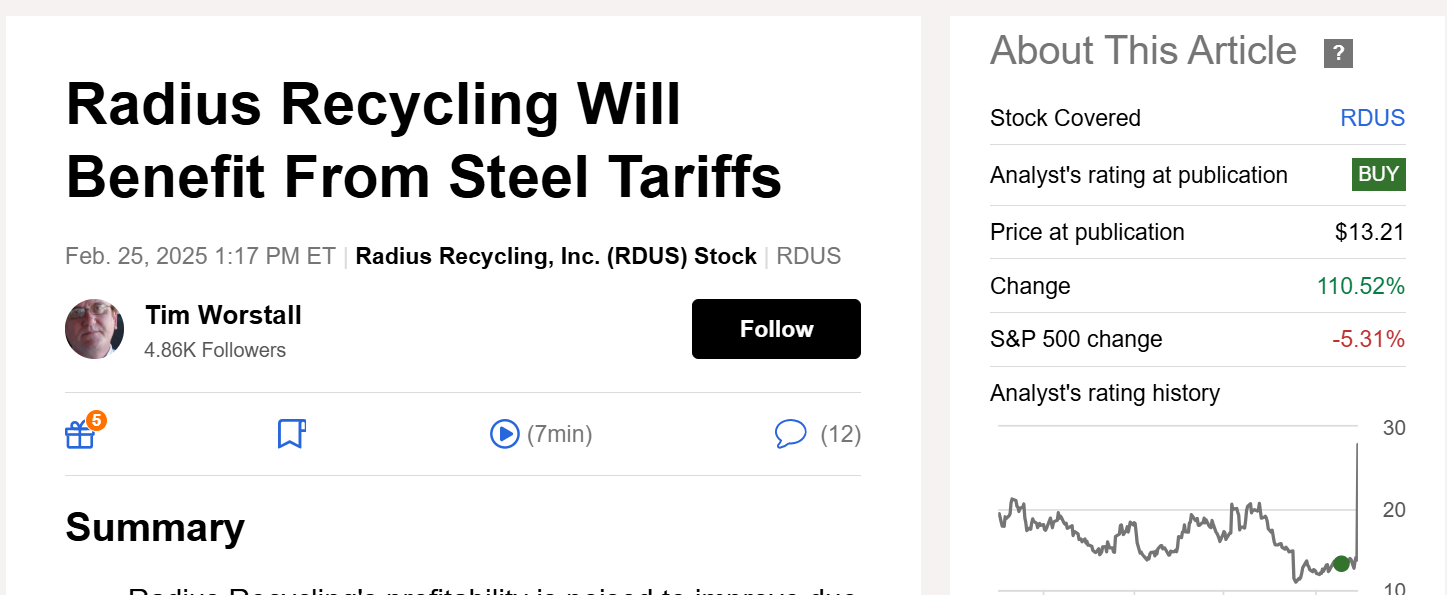Click the orange 5 notification badge

(96, 420)
